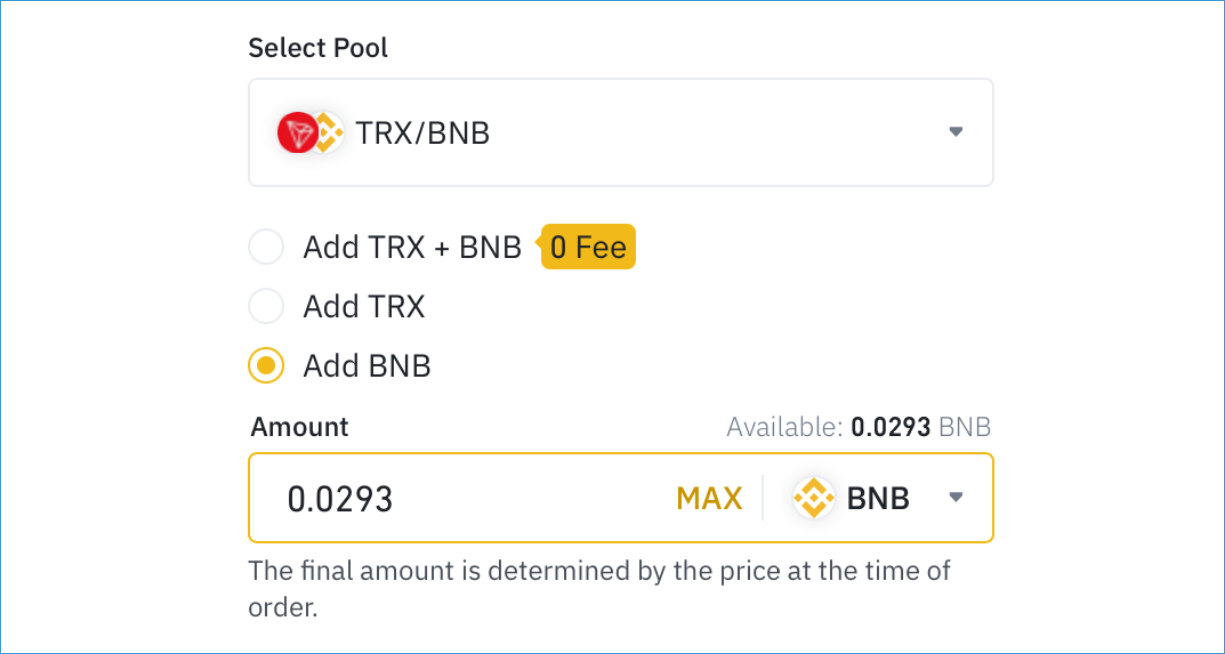Select the Add TRX + BNB radio button
The image size is (1225, 654).
click(266, 247)
